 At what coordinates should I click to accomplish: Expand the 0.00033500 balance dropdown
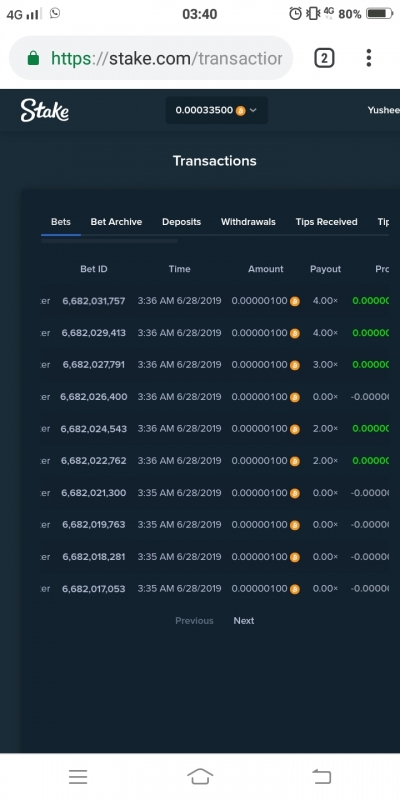coord(216,110)
